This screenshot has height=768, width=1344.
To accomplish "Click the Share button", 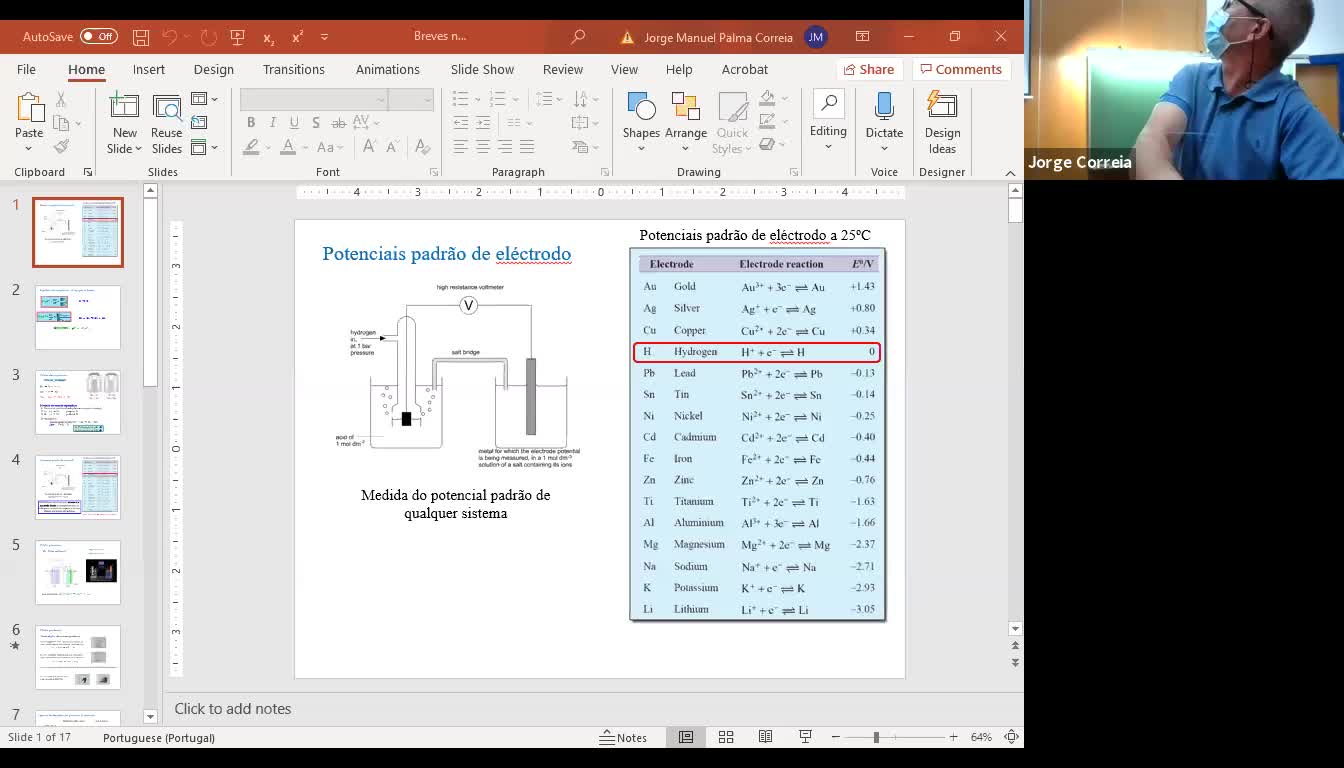I will 868,69.
